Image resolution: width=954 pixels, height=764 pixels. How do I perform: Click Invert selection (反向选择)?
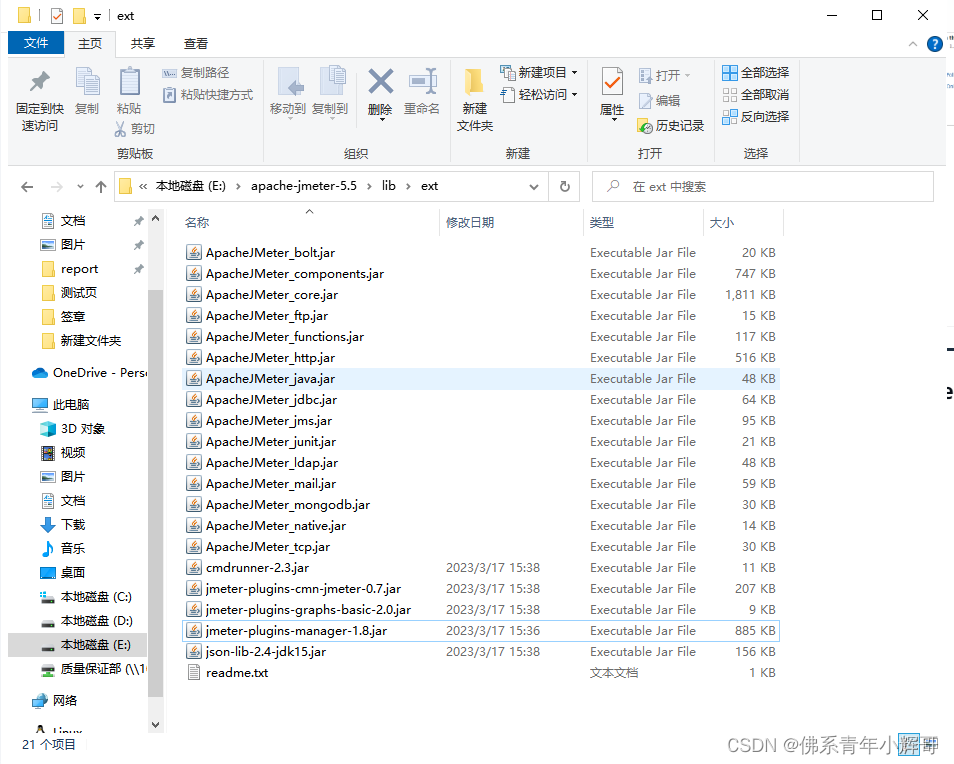[x=755, y=117]
